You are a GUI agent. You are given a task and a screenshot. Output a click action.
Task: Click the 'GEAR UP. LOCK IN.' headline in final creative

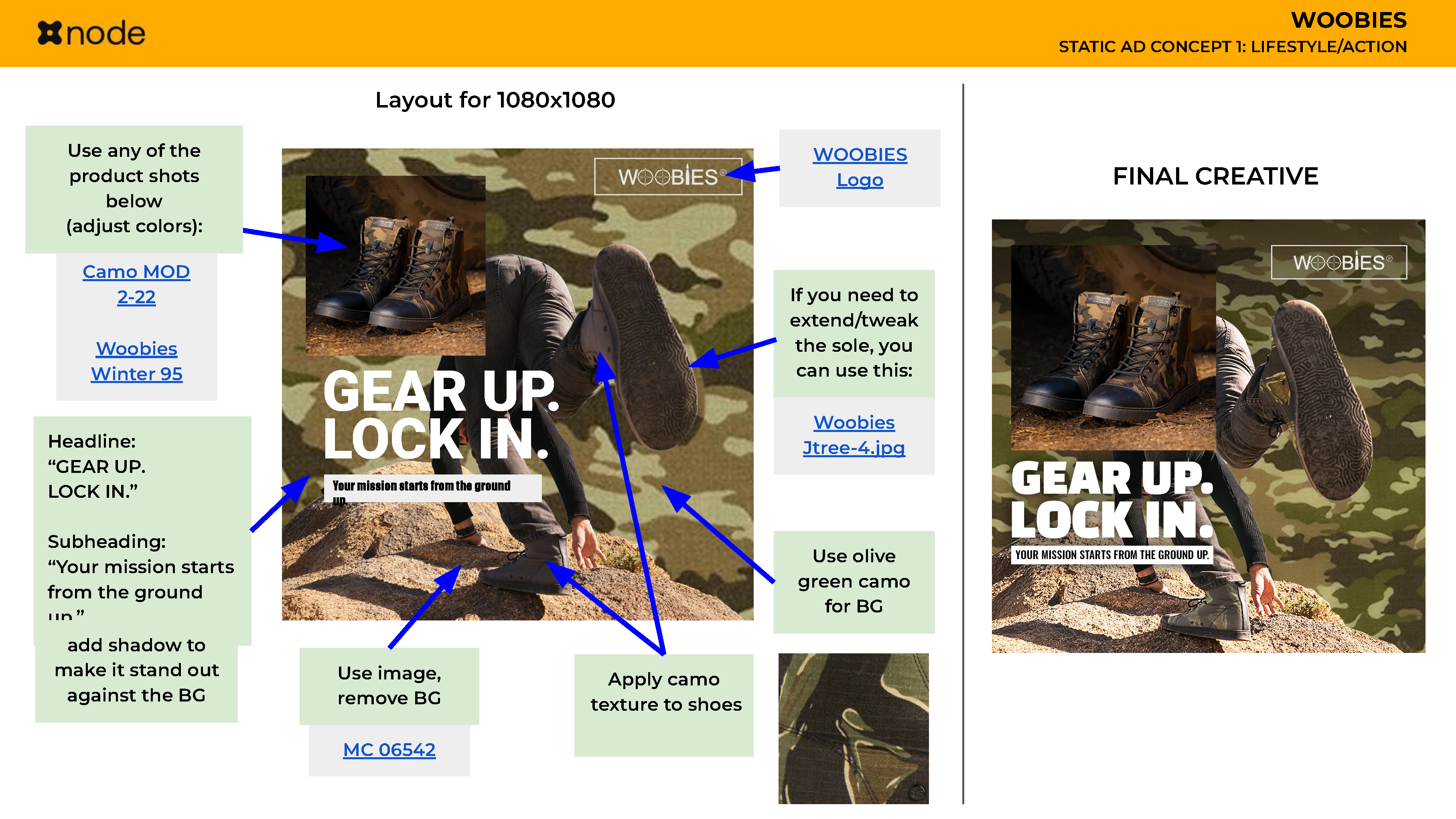point(1112,500)
